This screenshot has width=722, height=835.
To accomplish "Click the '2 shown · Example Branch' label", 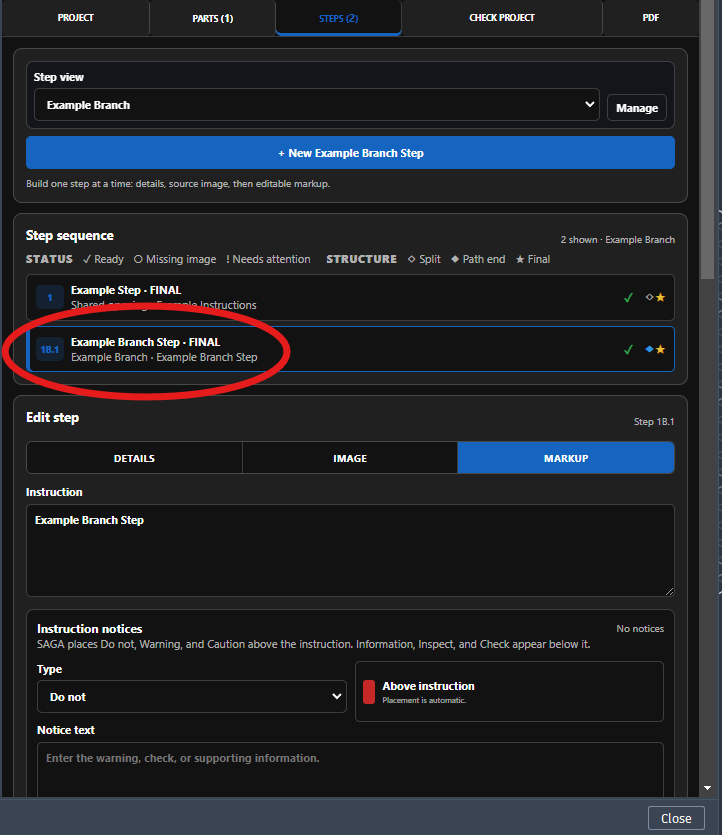I will point(618,240).
